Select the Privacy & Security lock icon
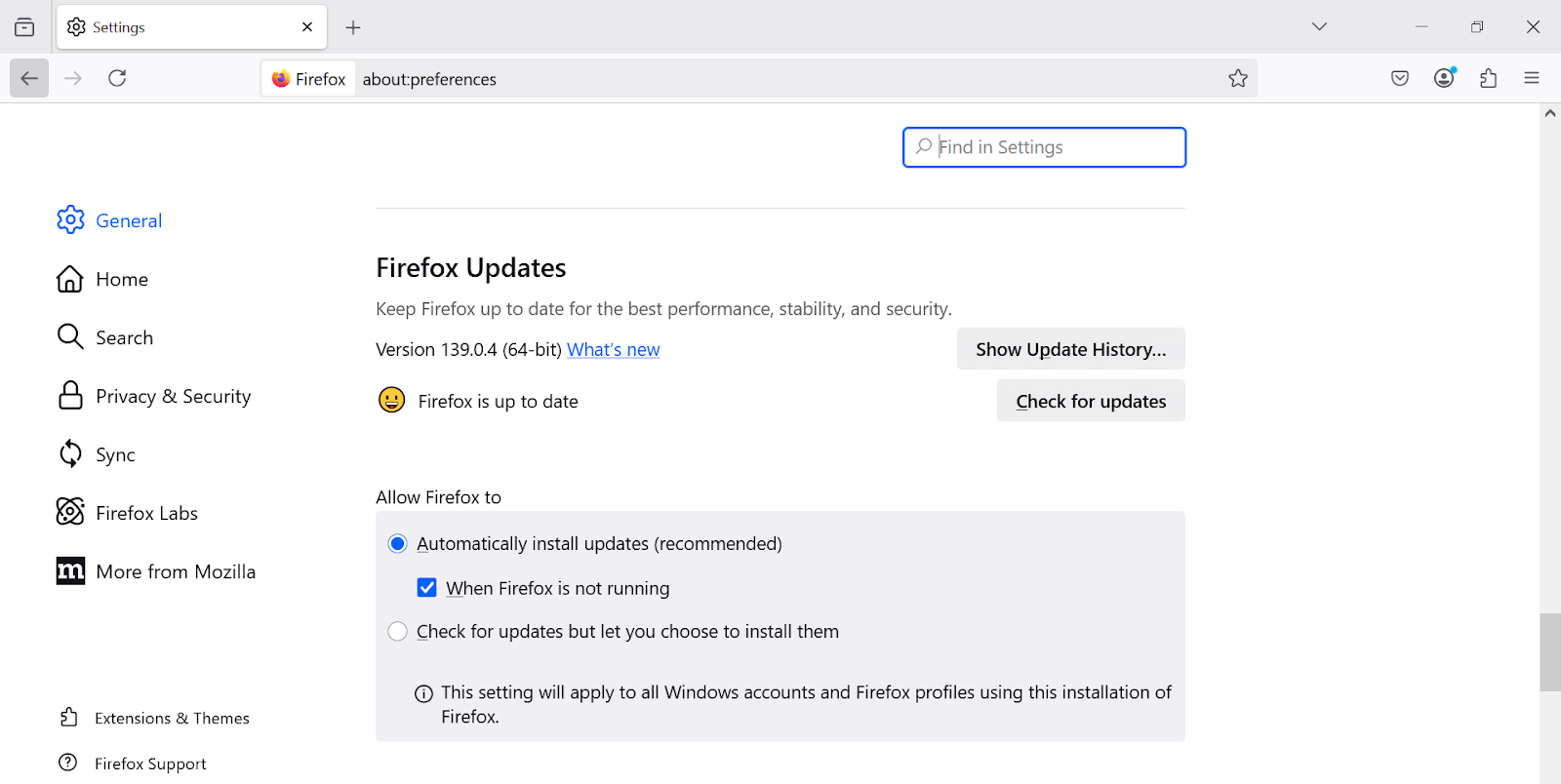Screen dimensions: 1561x784 (x=69, y=395)
